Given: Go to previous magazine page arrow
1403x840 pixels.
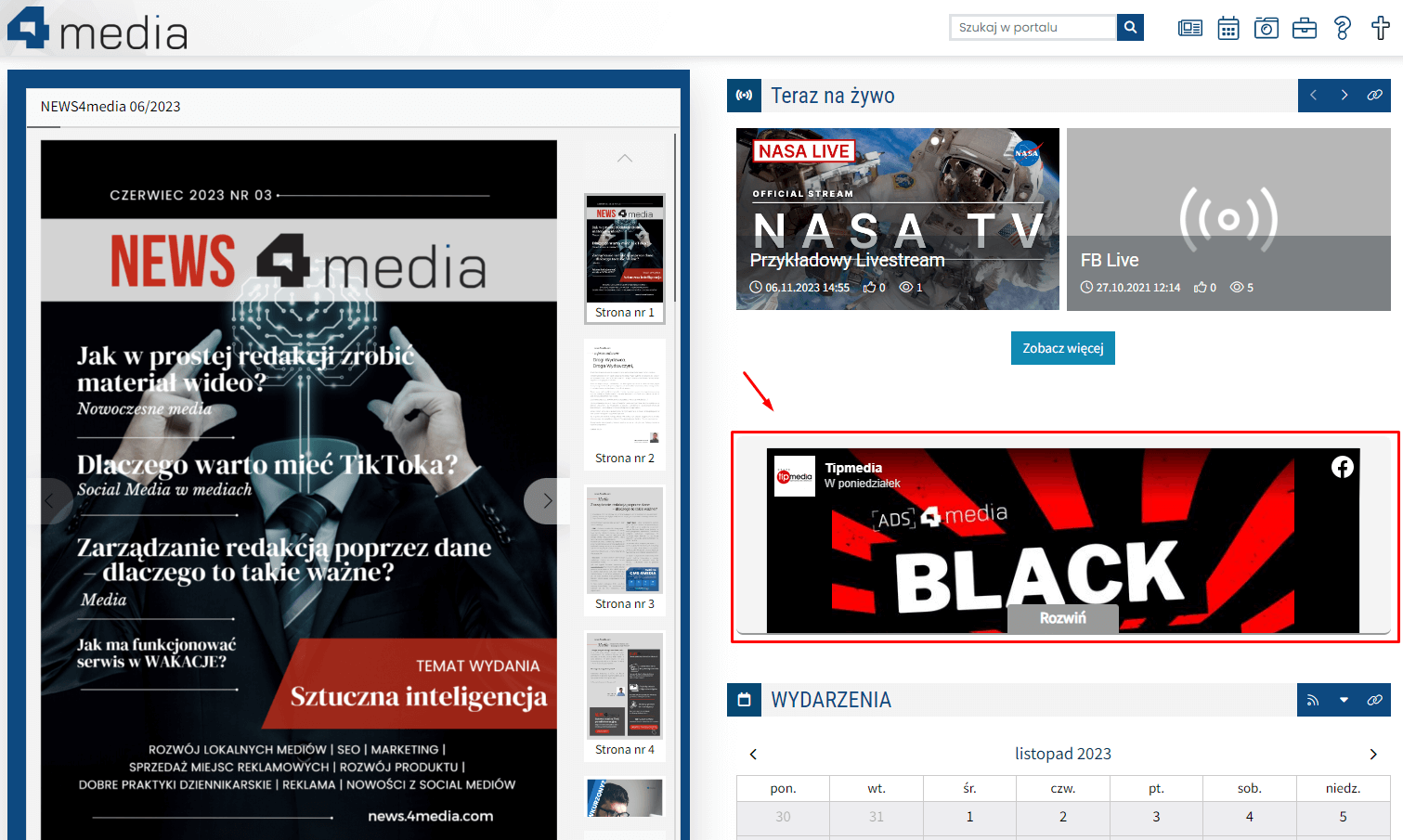Looking at the screenshot, I should click(x=50, y=501).
